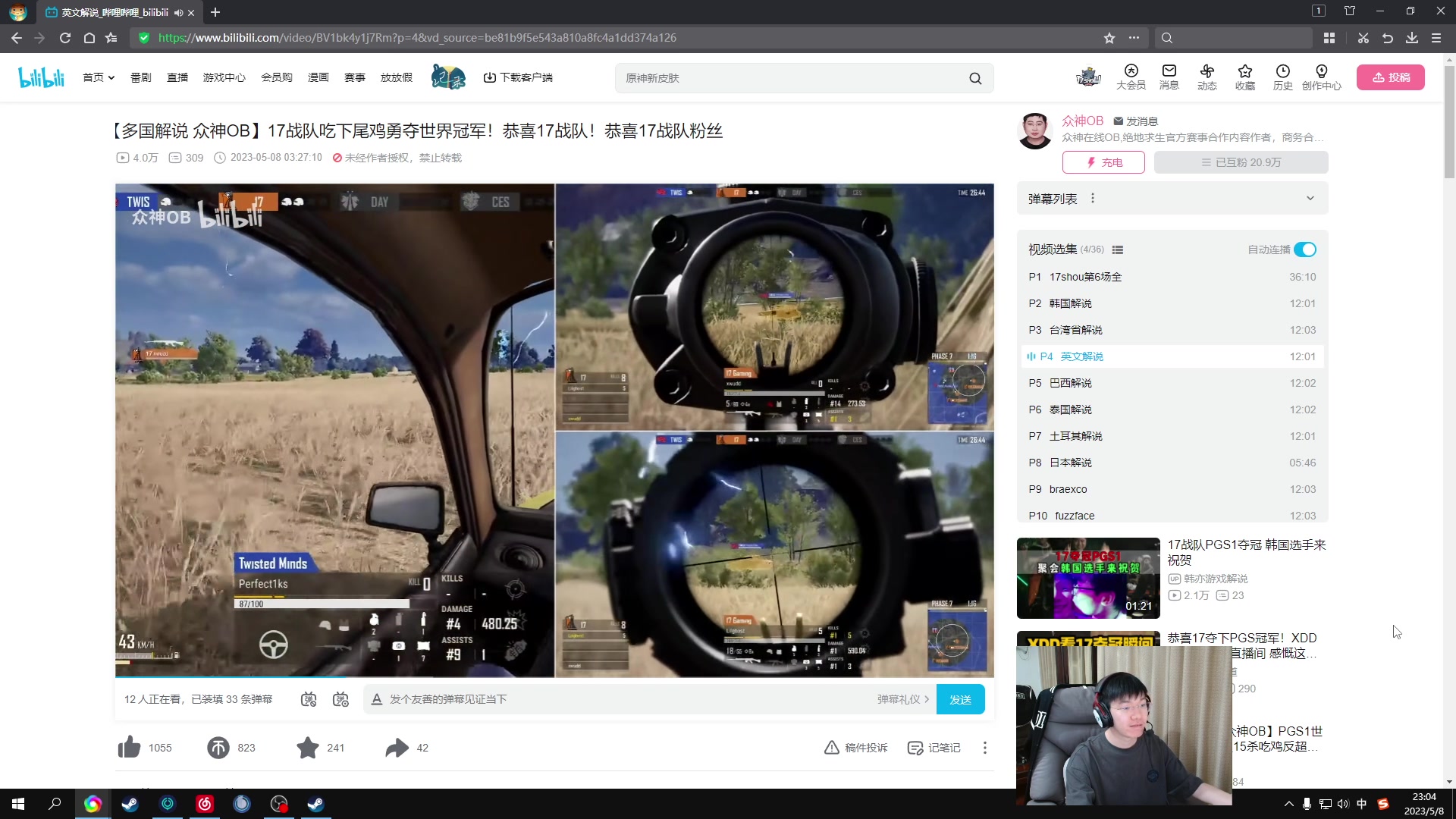Viewport: 1456px width, 819px height.
Task: Play episode P8 日本解说
Action: 1172,463
